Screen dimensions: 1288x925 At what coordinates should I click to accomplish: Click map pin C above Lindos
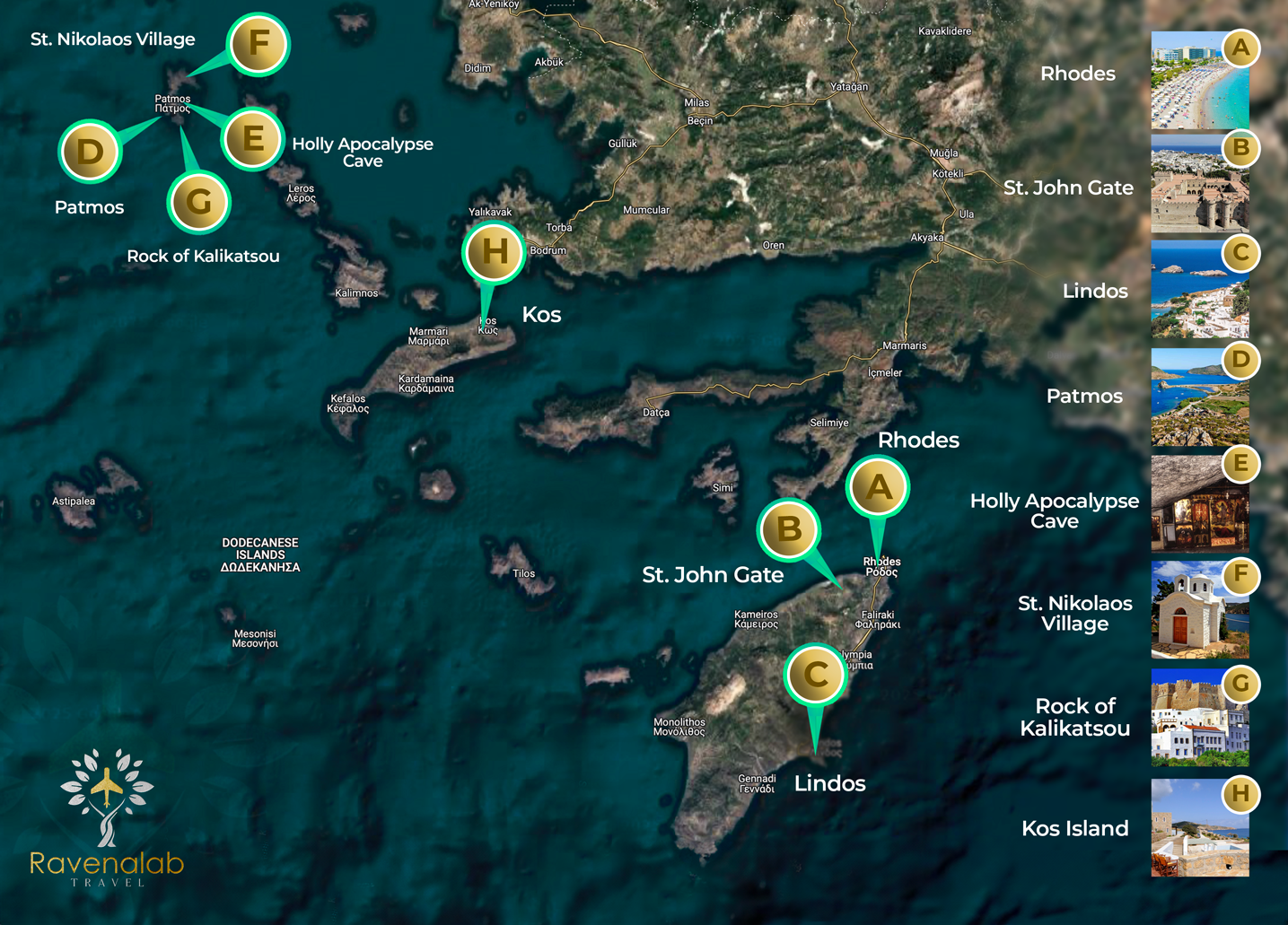coord(815,674)
